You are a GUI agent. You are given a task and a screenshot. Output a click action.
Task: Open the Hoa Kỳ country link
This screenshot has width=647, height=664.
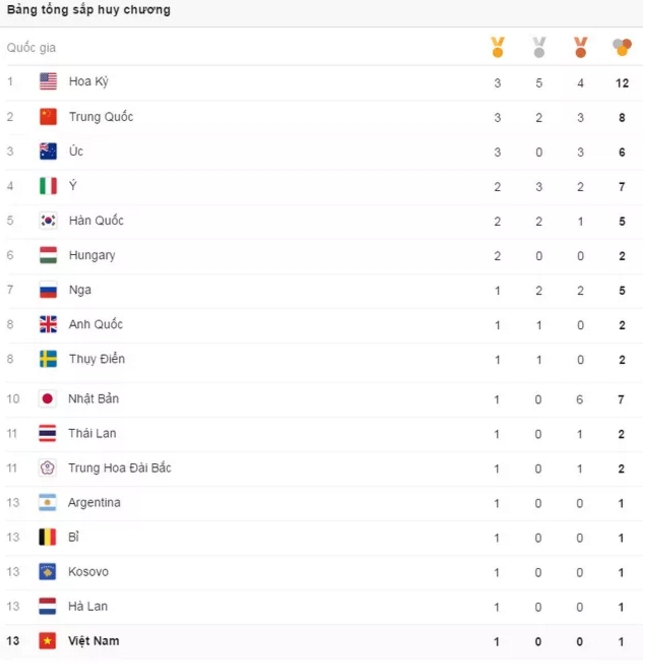(88, 82)
